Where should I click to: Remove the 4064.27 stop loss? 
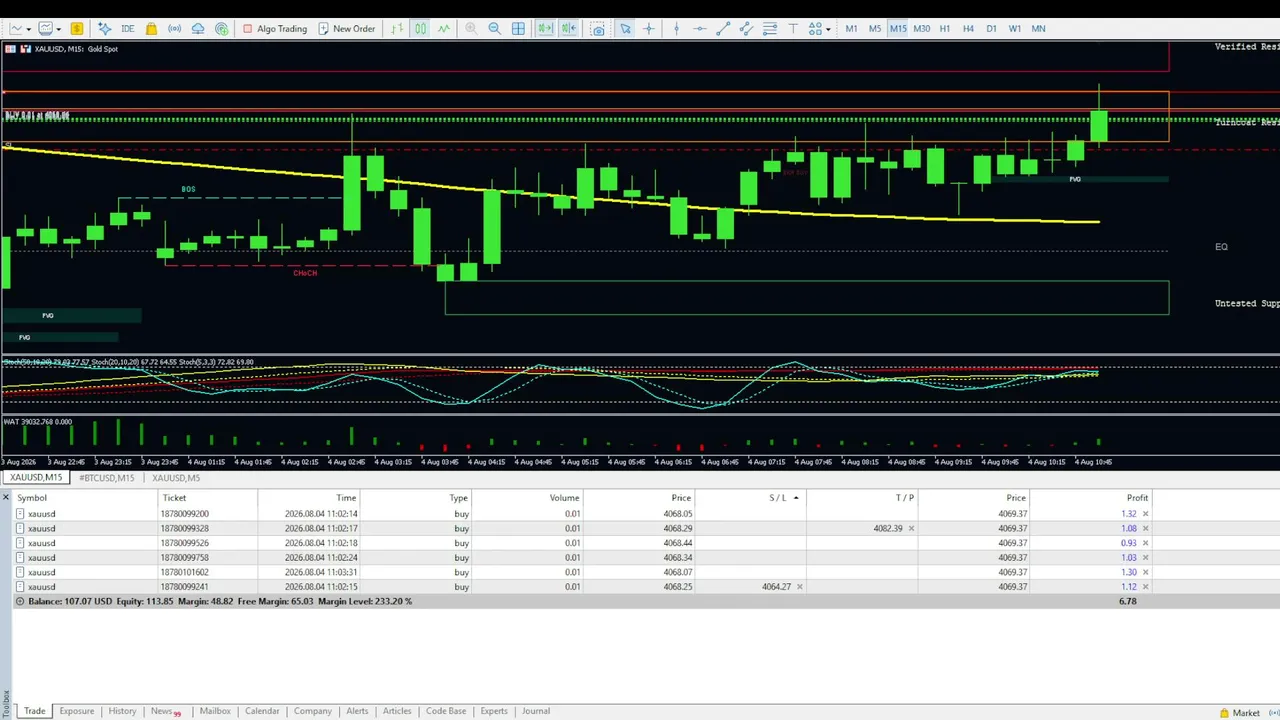(800, 587)
